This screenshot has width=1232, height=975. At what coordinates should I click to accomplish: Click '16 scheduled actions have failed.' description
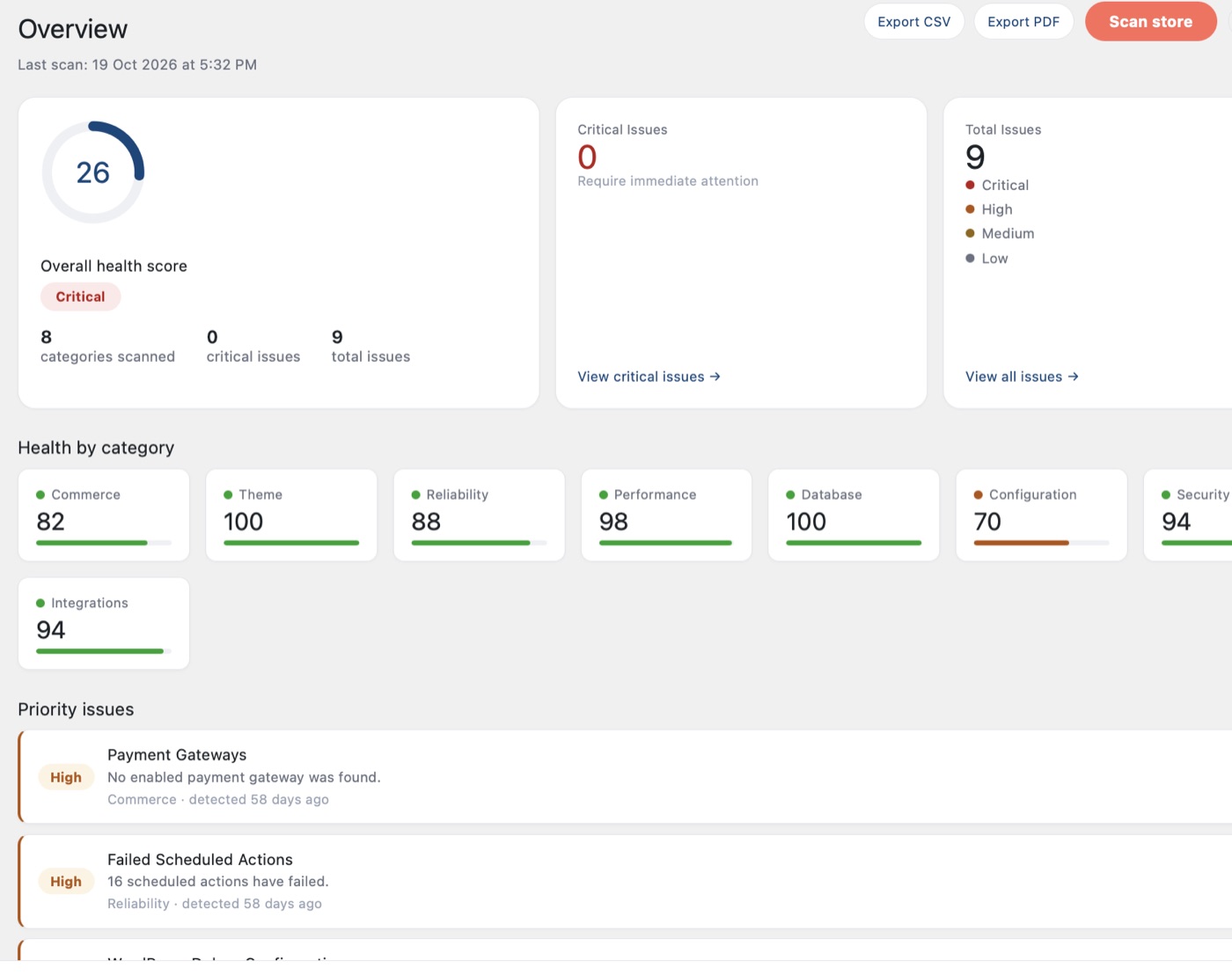(x=218, y=881)
